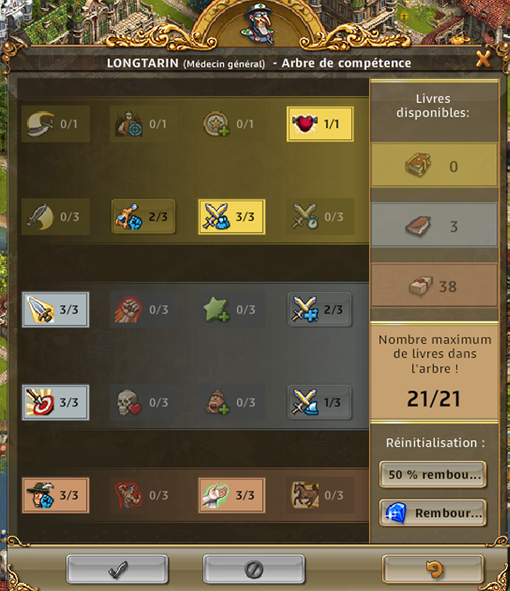Select the dagger skill 3/3
Viewport: 510px width, 591px height.
[55, 309]
